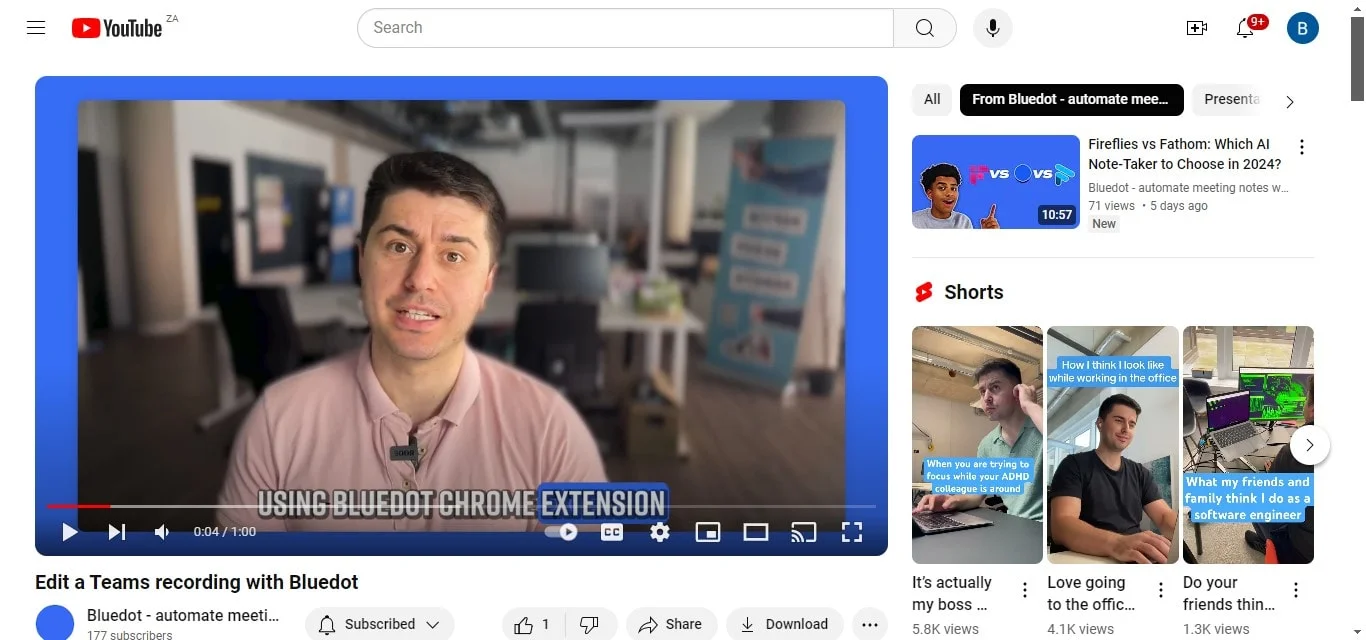Open the ADHD colleague short
1366x640 pixels.
[x=977, y=445]
